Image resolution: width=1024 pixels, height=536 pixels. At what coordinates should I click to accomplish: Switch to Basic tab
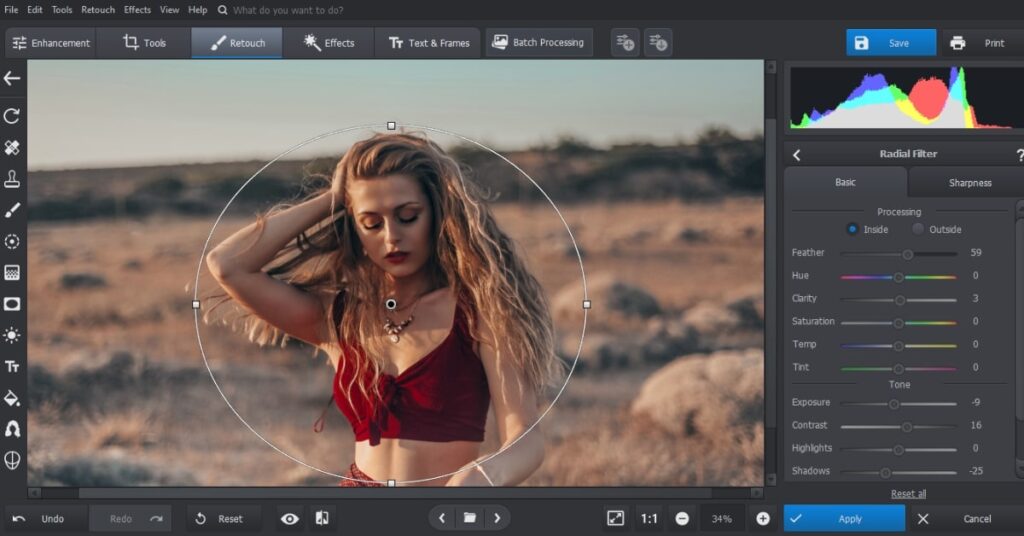click(845, 182)
